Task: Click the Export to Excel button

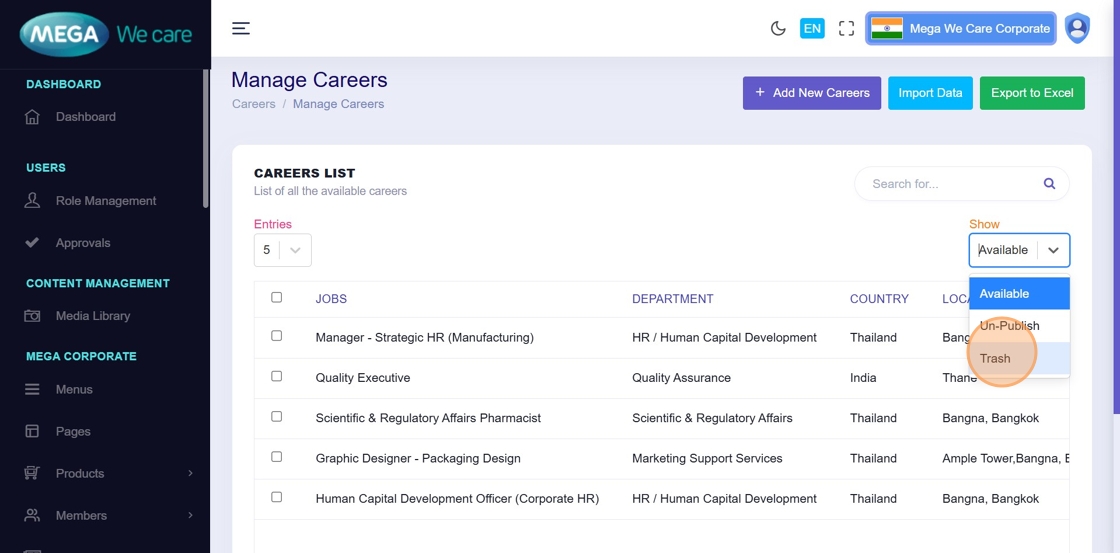Action: tap(1031, 93)
